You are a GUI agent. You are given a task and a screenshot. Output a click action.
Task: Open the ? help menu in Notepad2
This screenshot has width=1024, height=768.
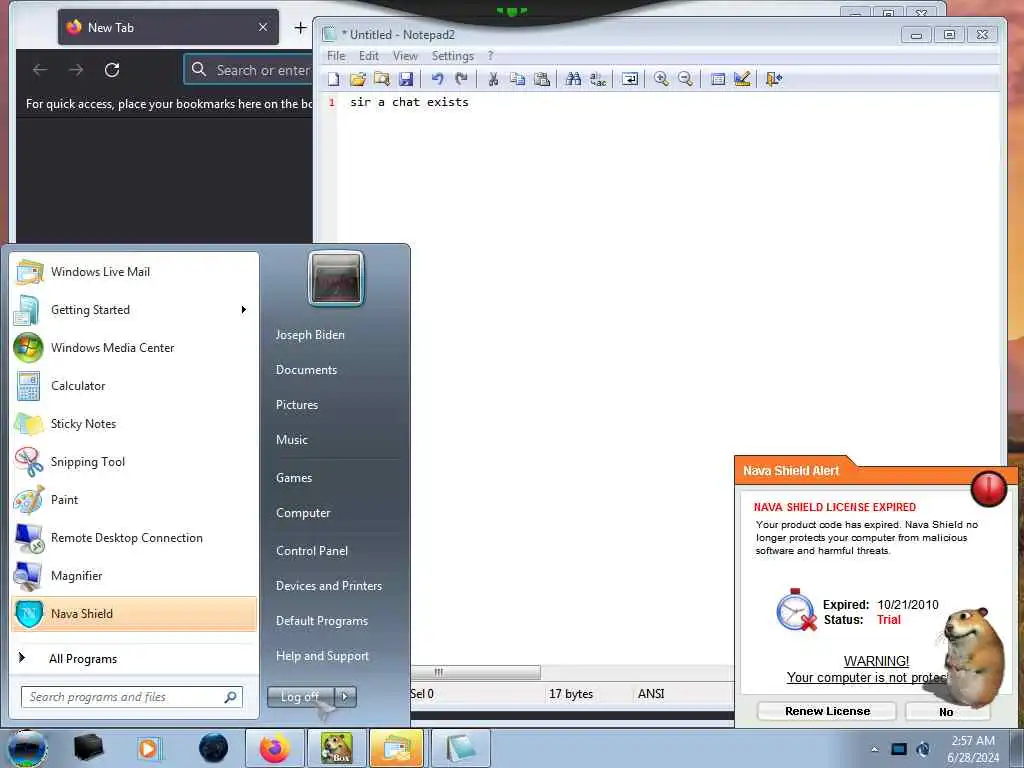490,56
